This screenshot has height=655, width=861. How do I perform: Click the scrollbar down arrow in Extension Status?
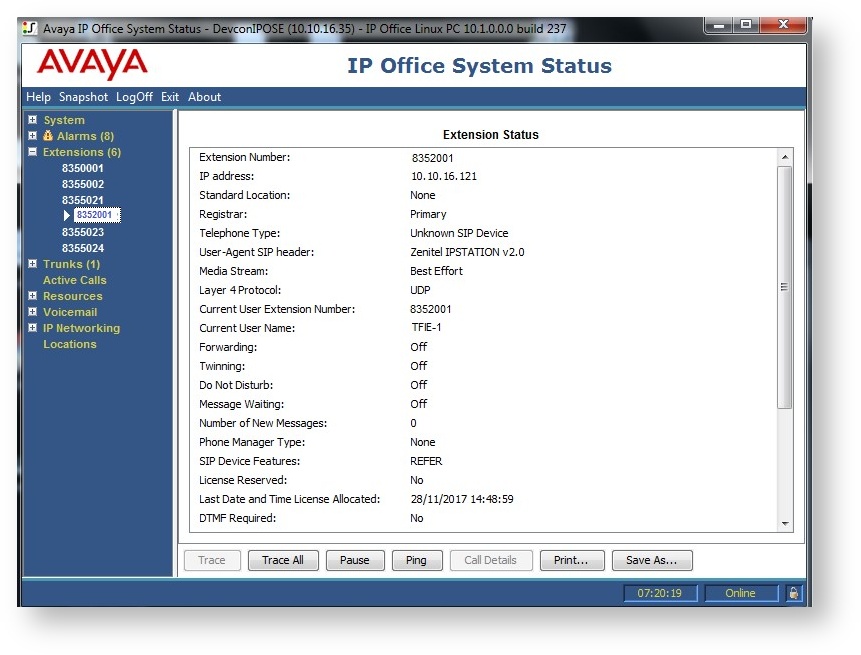[x=784, y=523]
